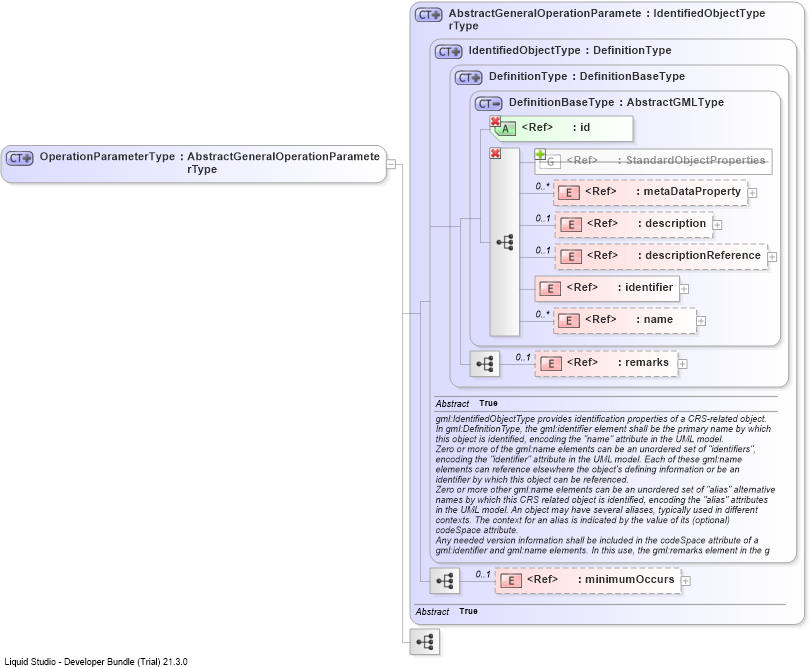Expand the description element
This screenshot has height=667, width=809.
[717, 225]
